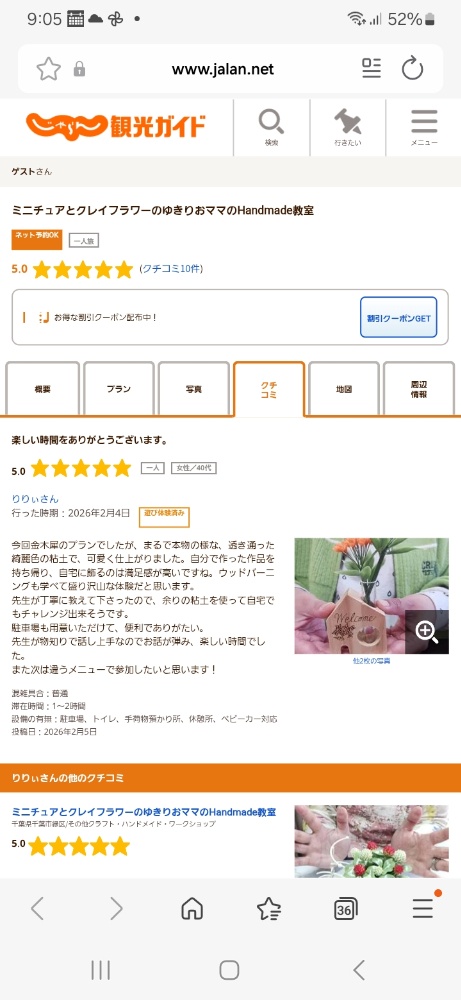Open the 写真 tab
461x1000 pixels.
point(194,389)
